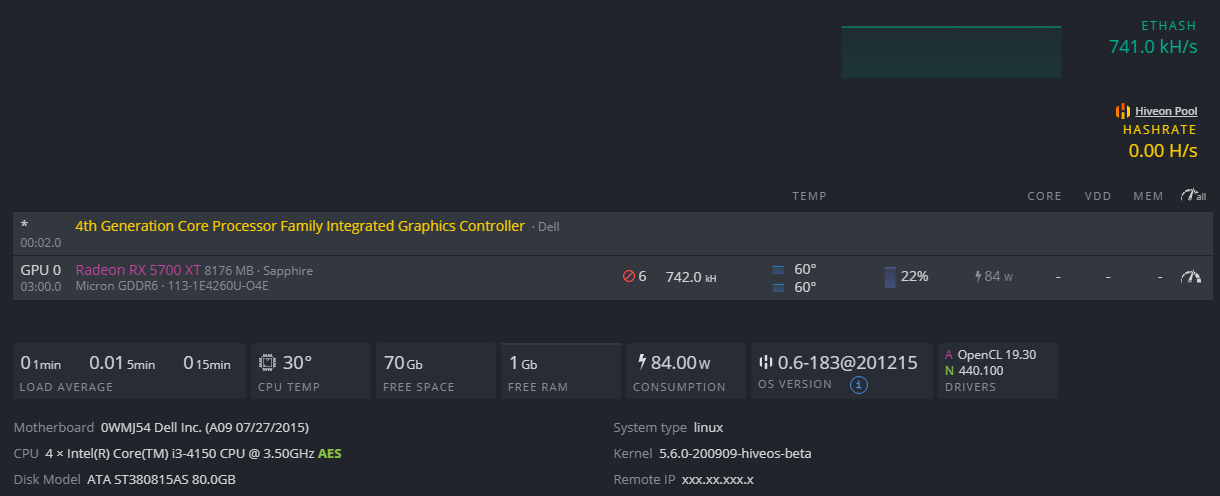Click the Hiveon Pool logo icon
Viewport: 1220px width, 496px height.
click(1123, 111)
